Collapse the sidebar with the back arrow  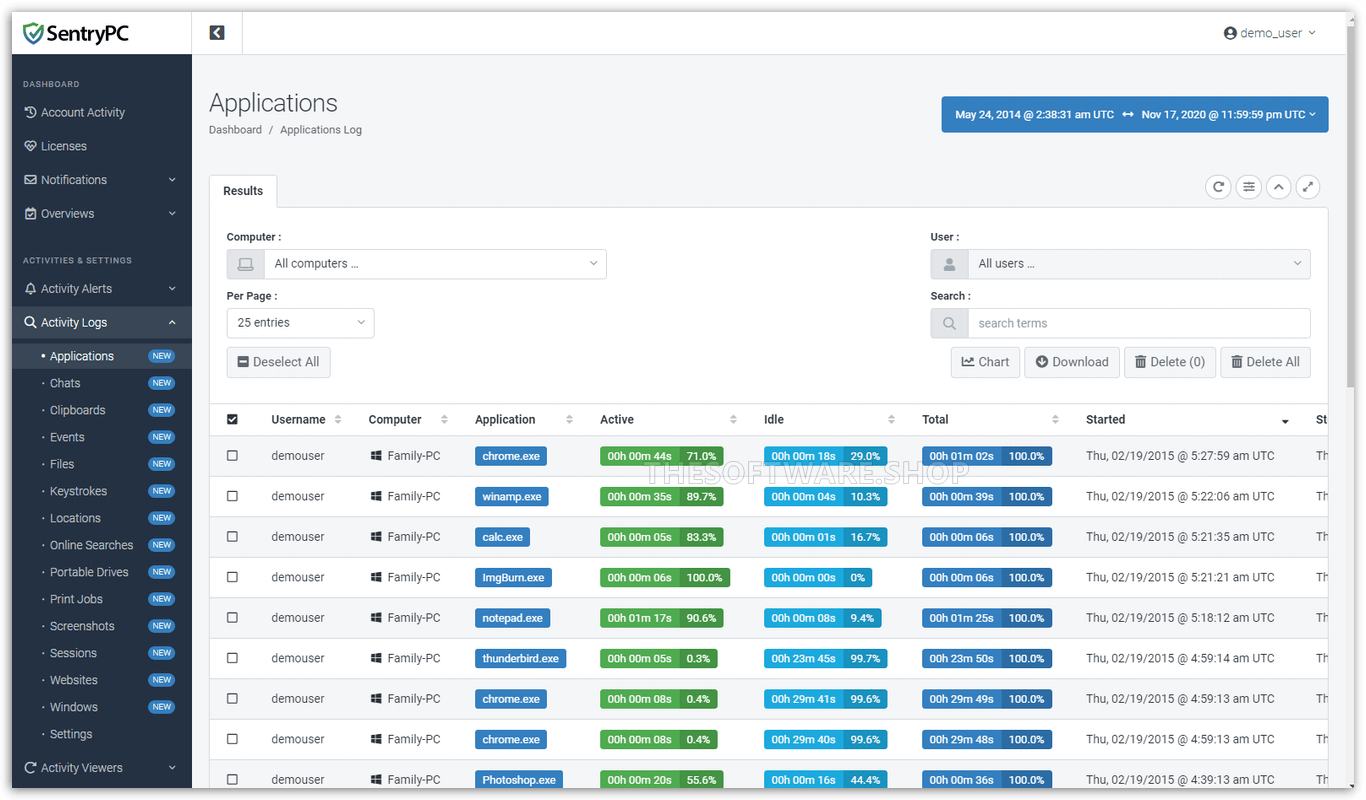[x=217, y=32]
